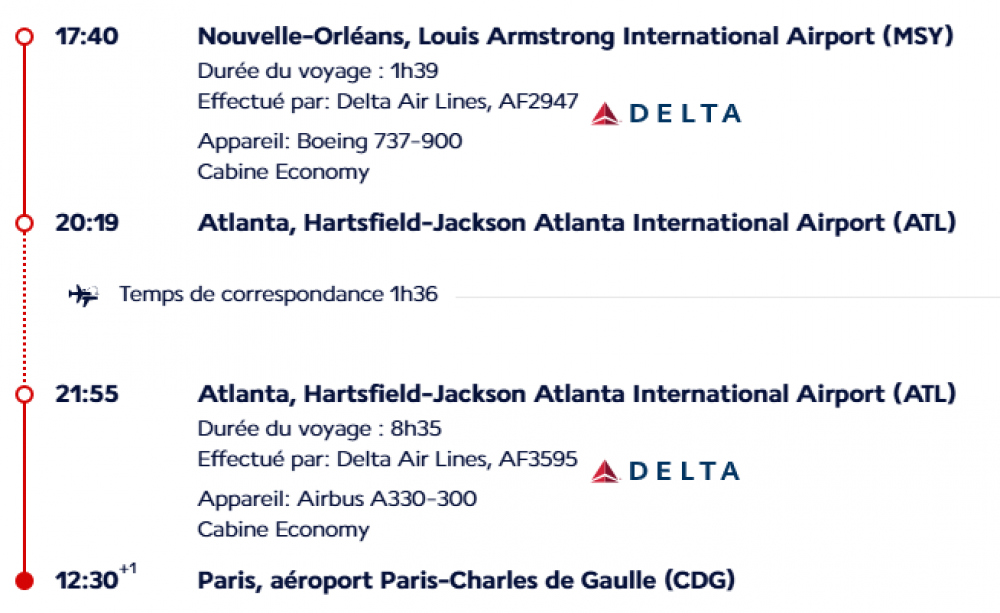Click the 'Temps de correspondance 1h36' text

[278, 295]
